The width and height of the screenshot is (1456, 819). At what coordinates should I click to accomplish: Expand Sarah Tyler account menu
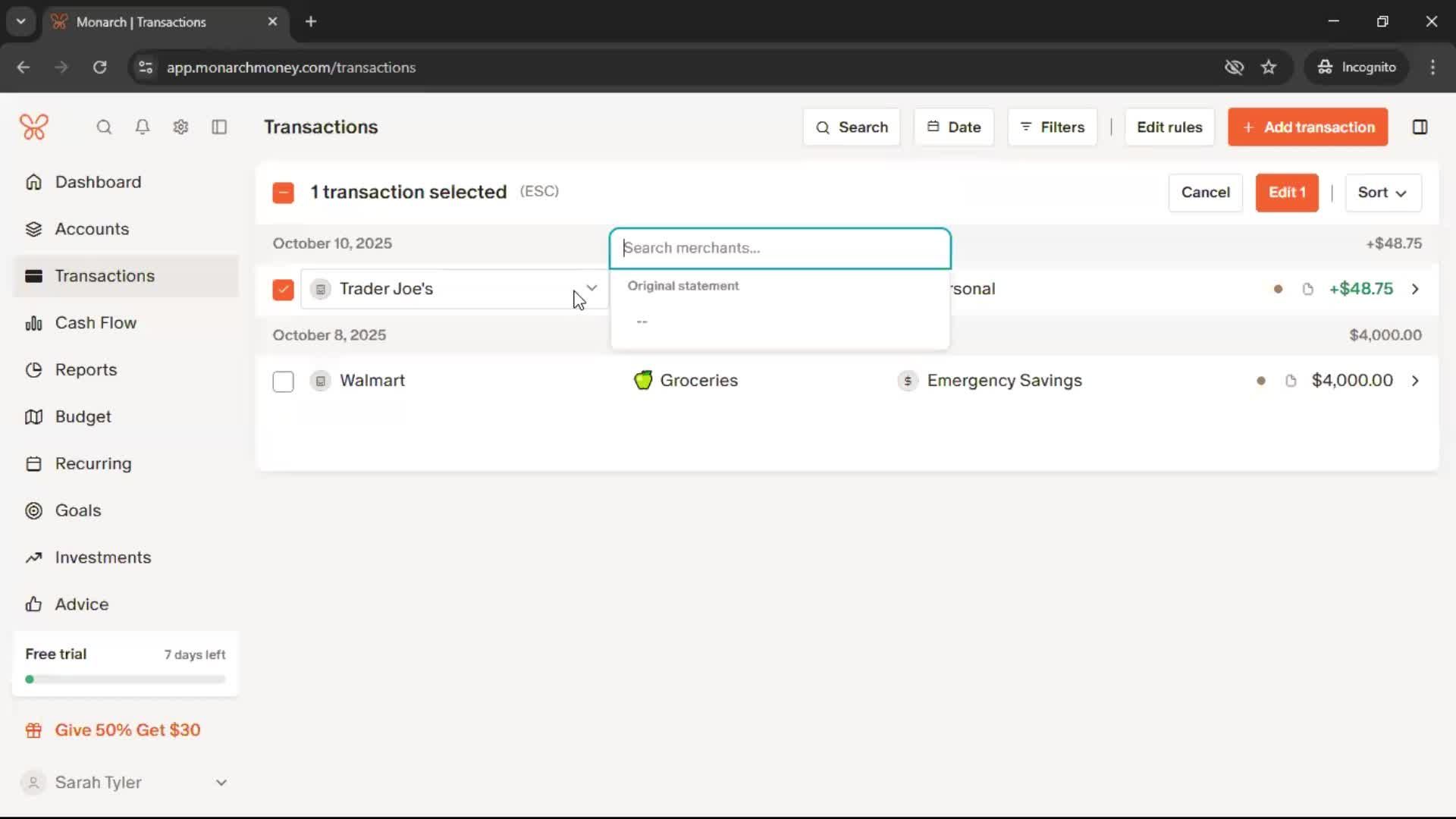[221, 783]
